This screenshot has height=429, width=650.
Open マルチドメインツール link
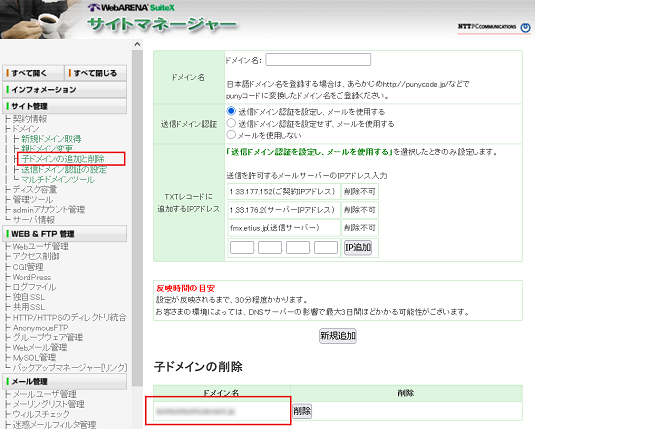[x=58, y=179]
